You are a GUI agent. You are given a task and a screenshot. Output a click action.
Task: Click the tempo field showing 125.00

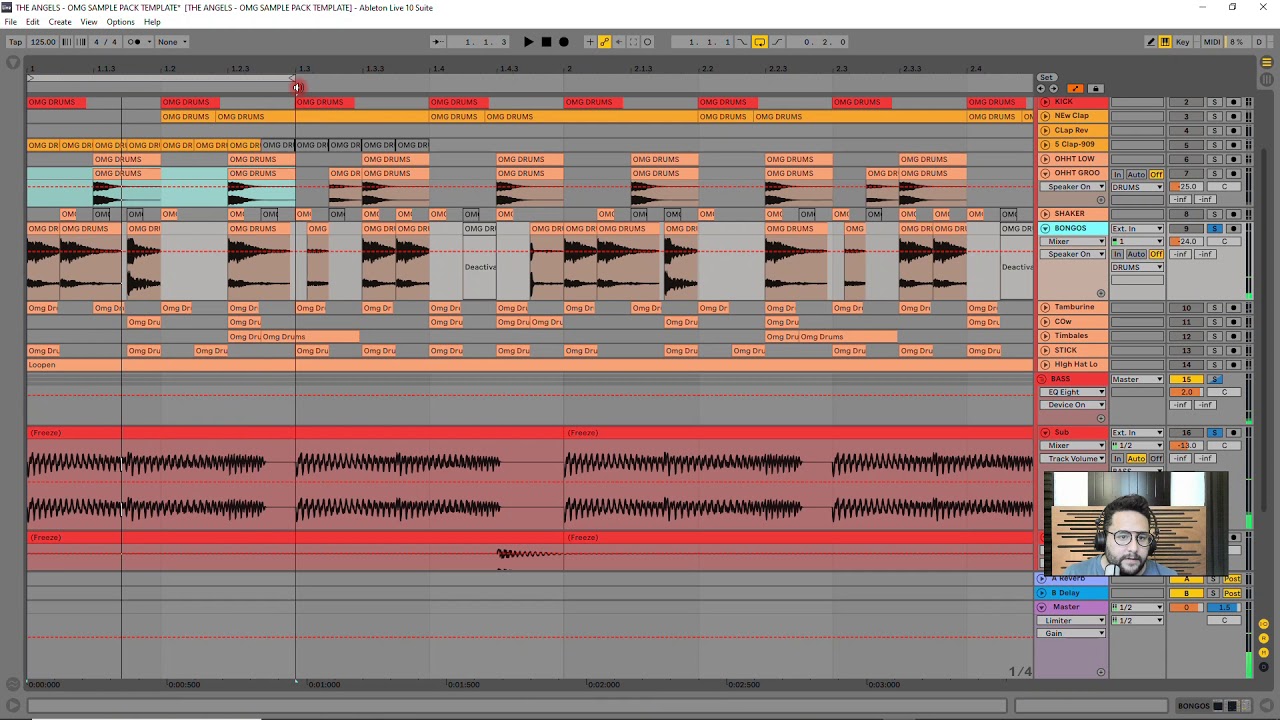[x=43, y=42]
